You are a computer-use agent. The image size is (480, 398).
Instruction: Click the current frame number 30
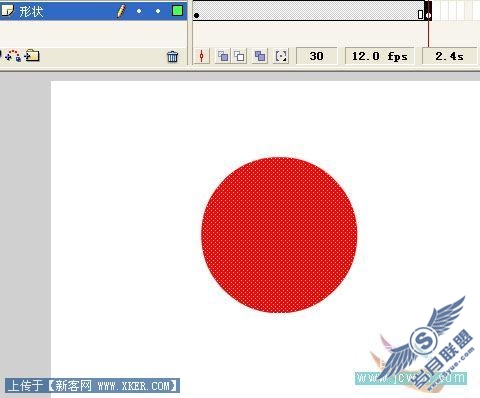pos(316,56)
